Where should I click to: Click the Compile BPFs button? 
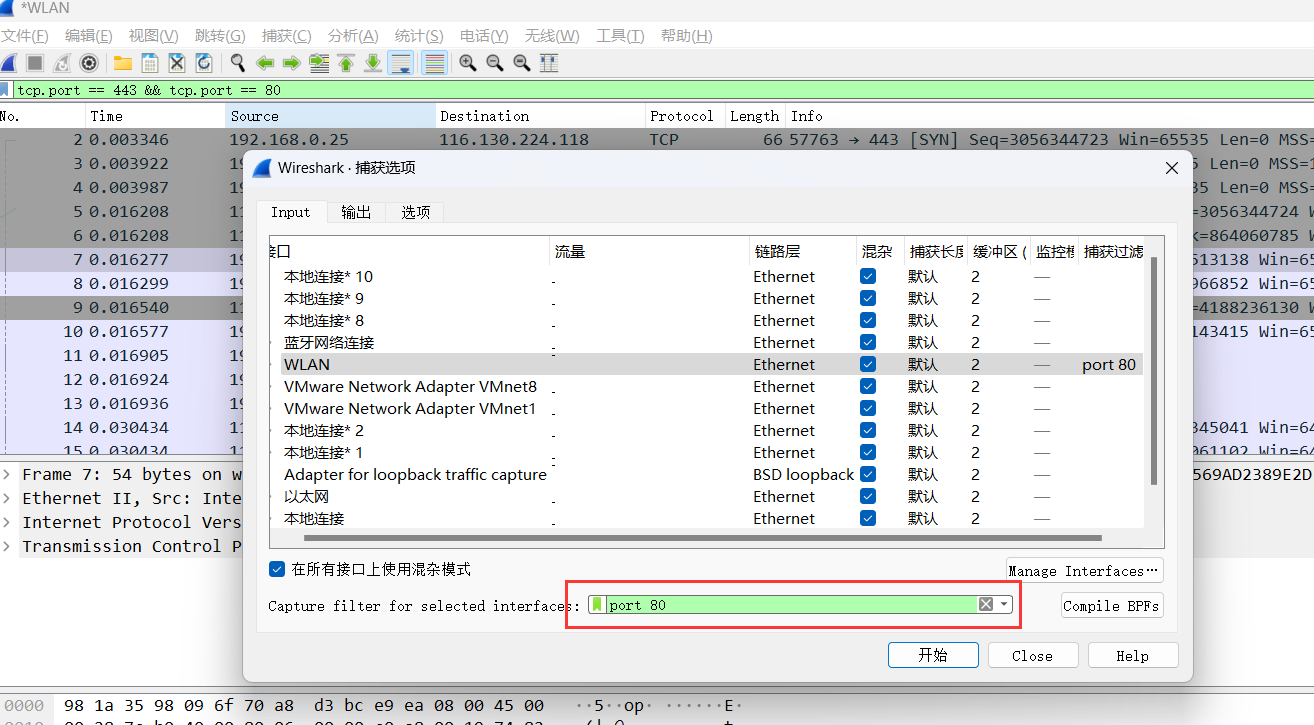tap(1112, 605)
